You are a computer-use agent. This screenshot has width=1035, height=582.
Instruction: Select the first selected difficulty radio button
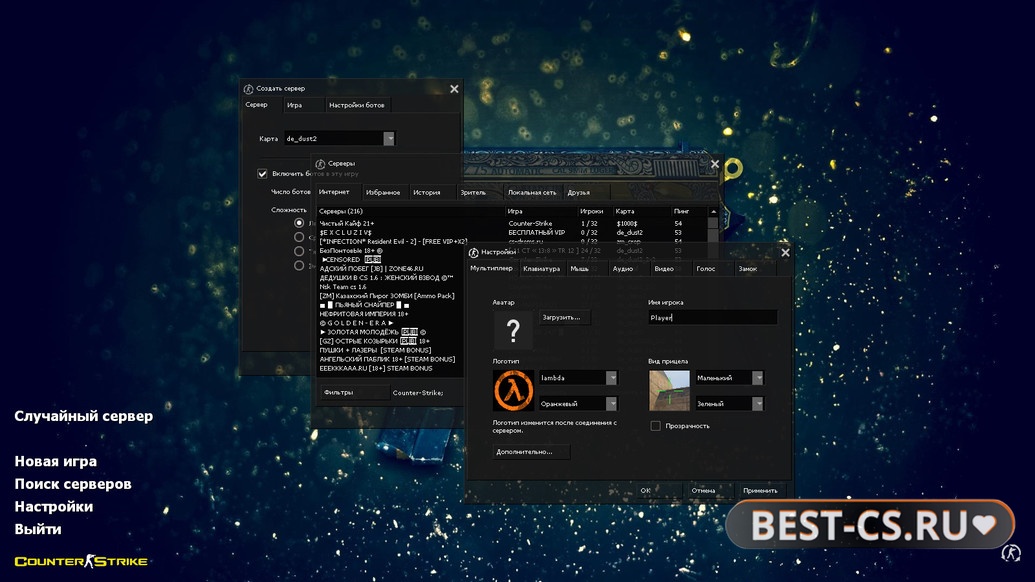tap(299, 223)
